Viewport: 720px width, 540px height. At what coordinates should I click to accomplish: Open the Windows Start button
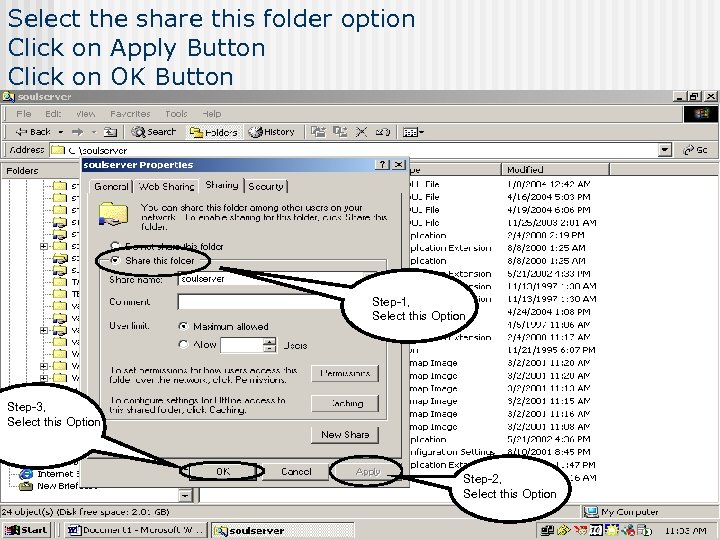coord(27,530)
